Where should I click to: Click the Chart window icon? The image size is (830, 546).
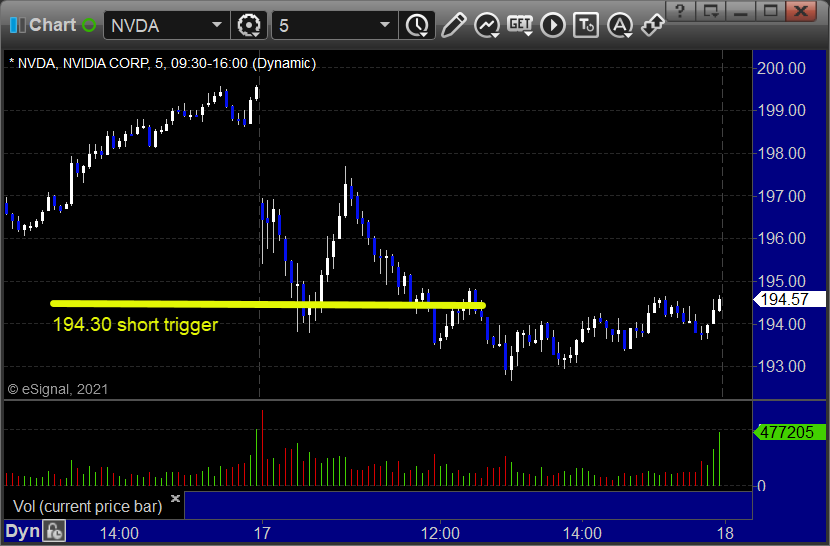coord(17,25)
